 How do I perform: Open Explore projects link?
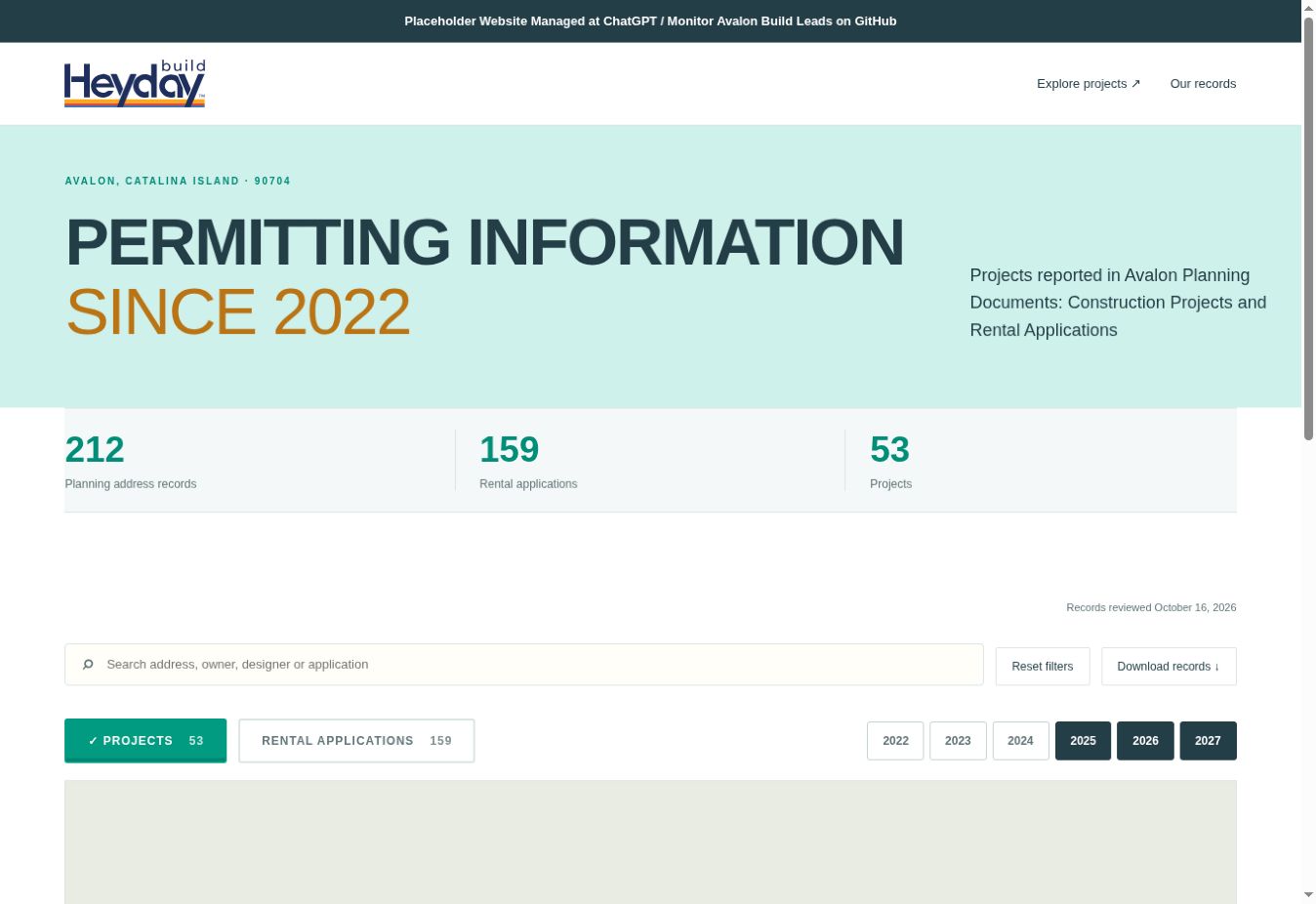pyautogui.click(x=1089, y=84)
